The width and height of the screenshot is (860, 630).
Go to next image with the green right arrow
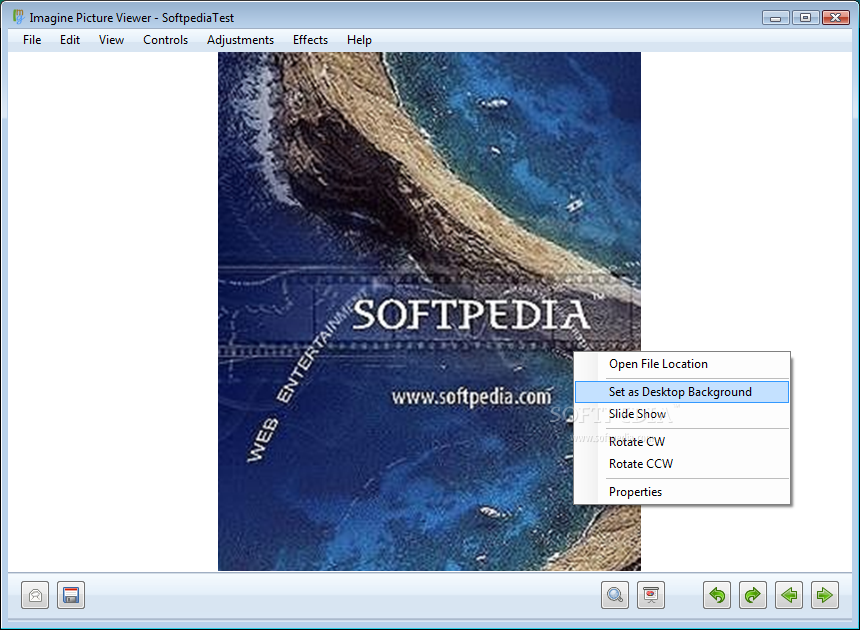coord(824,595)
